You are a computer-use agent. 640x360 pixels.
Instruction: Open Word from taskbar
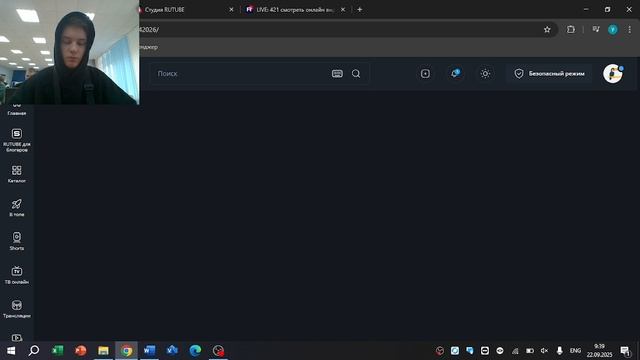(149, 351)
